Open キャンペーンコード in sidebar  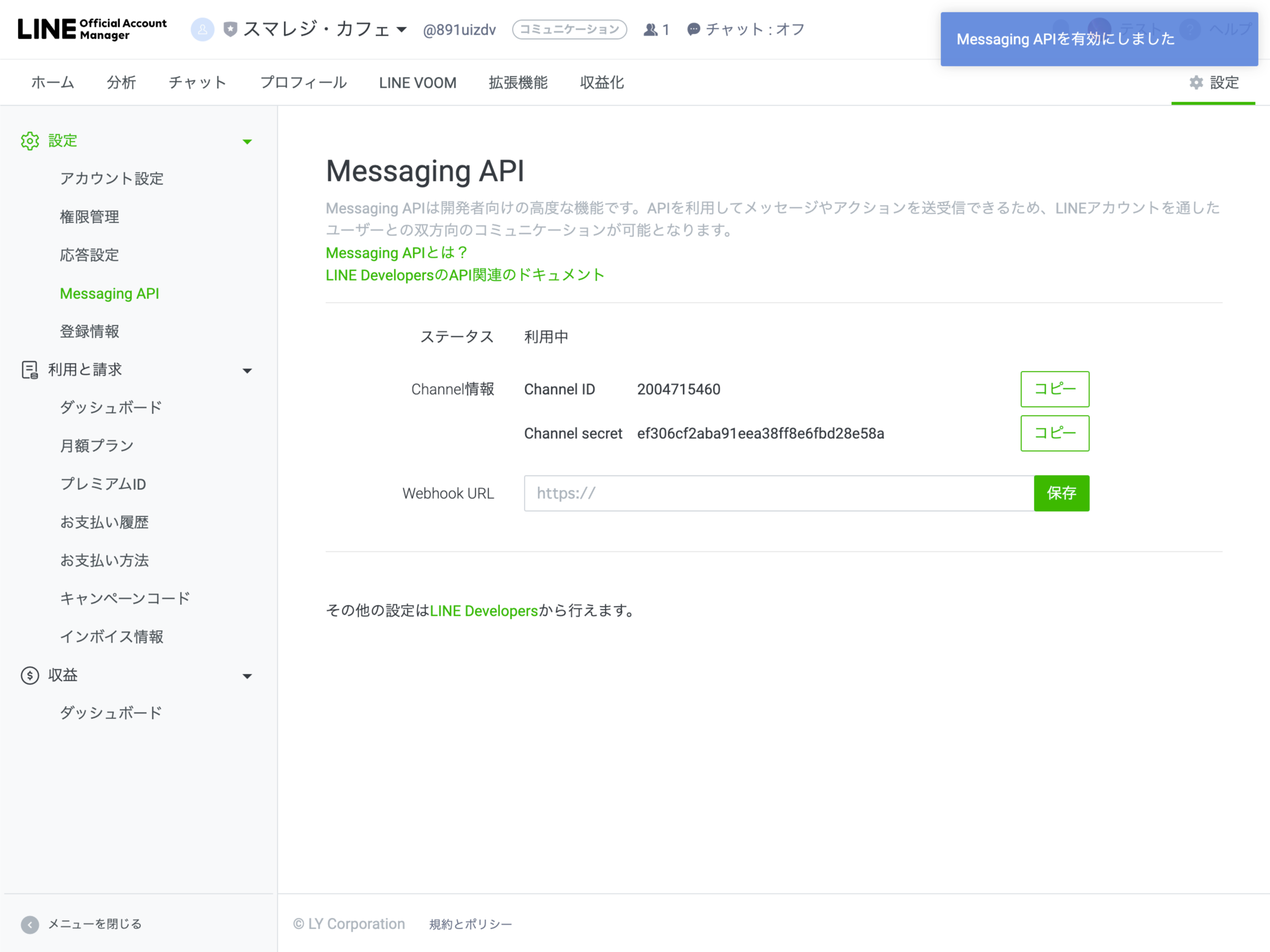125,598
